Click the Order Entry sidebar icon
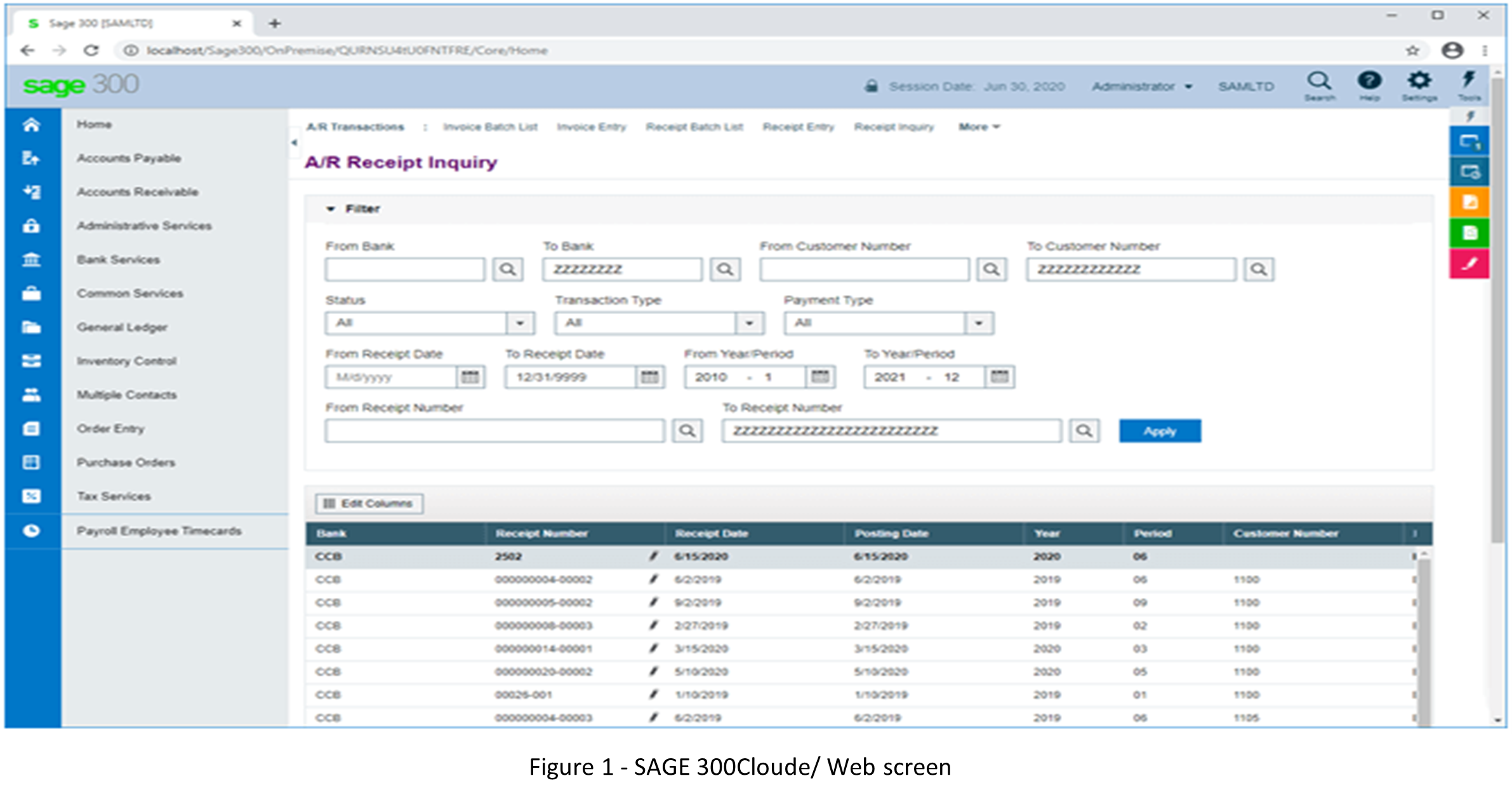Screen dimensions: 1512x790 [31, 428]
